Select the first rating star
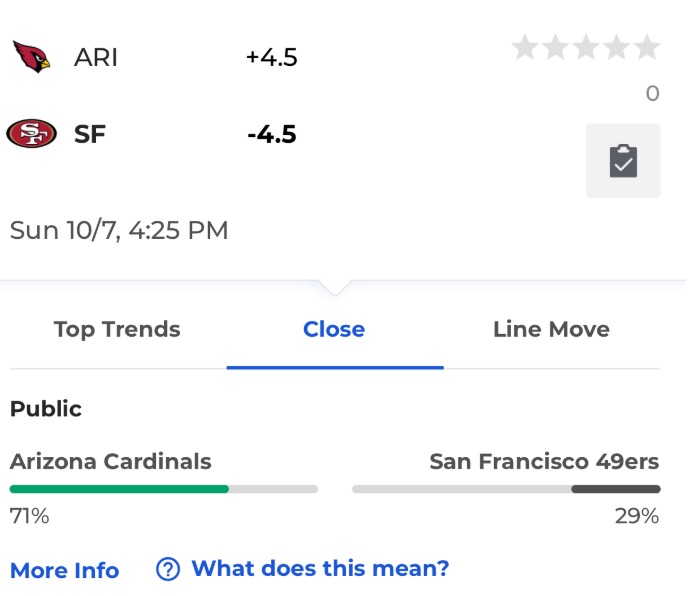This screenshot has width=698, height=596. pos(525,47)
